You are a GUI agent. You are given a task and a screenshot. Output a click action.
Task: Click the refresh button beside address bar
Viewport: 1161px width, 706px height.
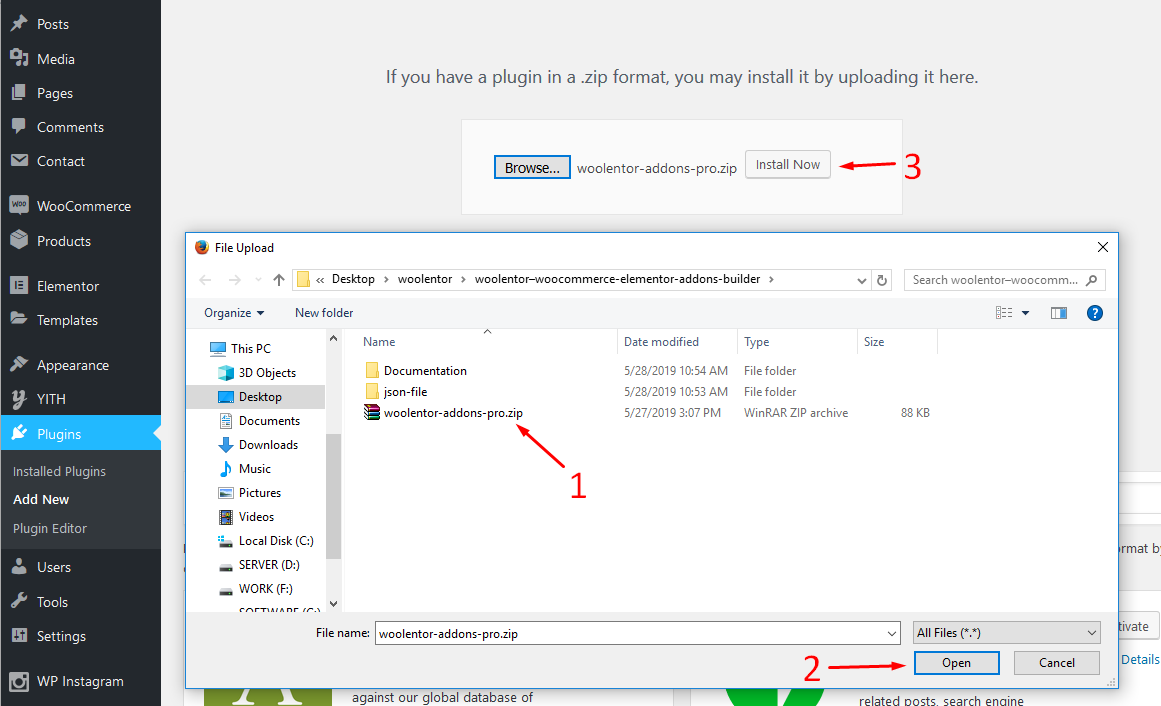point(882,280)
